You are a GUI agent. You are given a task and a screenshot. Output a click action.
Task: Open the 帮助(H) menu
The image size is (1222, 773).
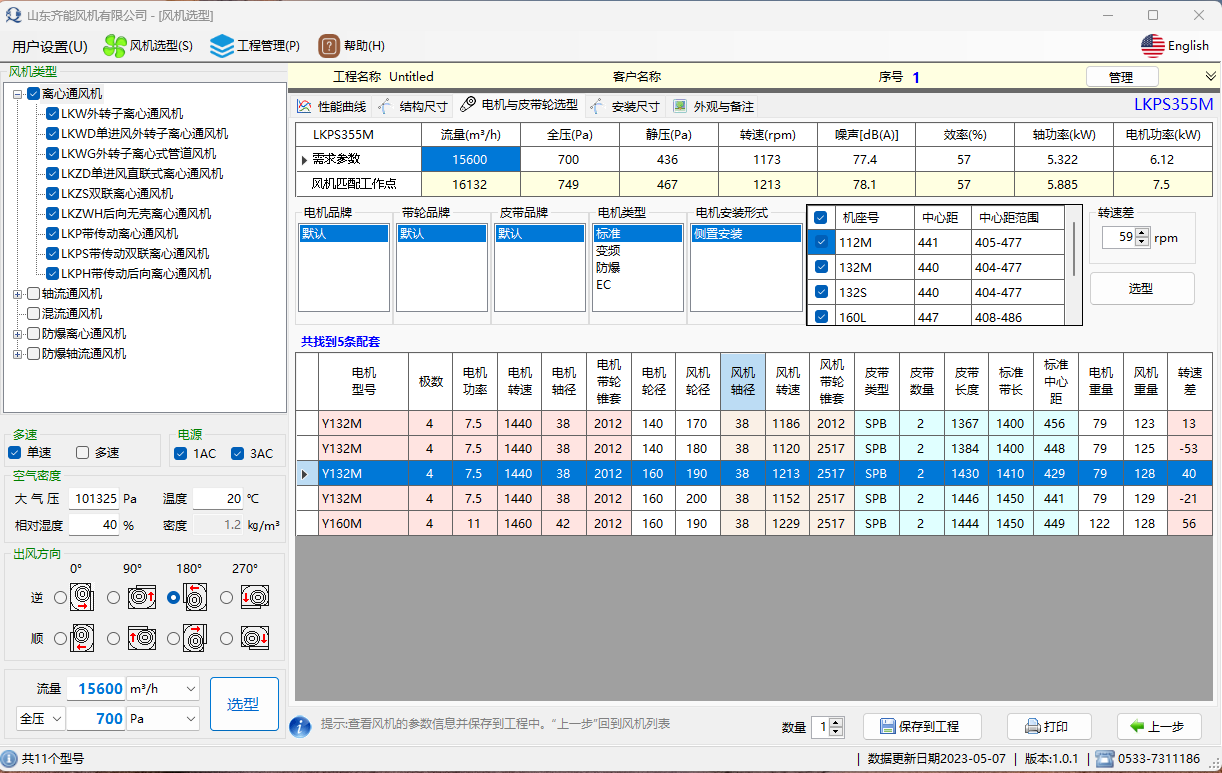[x=352, y=46]
